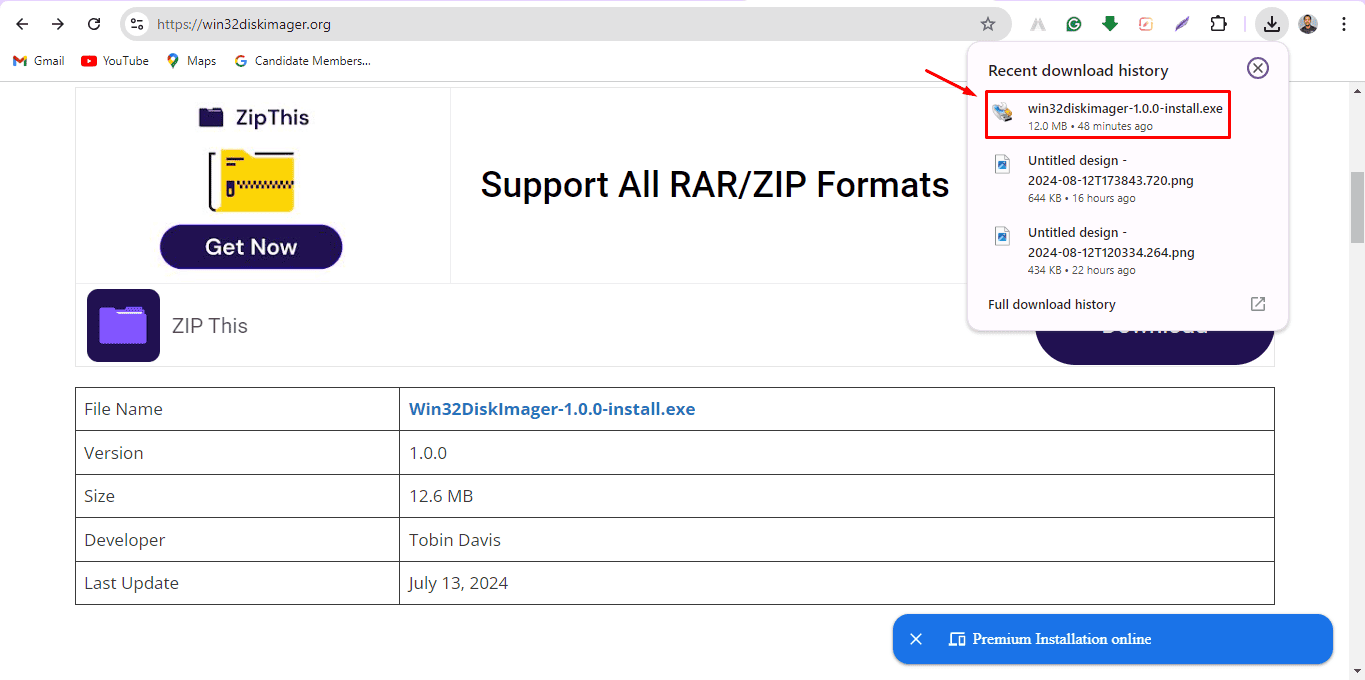The height and width of the screenshot is (680, 1365).
Task: Bookmark this page with the star icon
Action: click(988, 24)
